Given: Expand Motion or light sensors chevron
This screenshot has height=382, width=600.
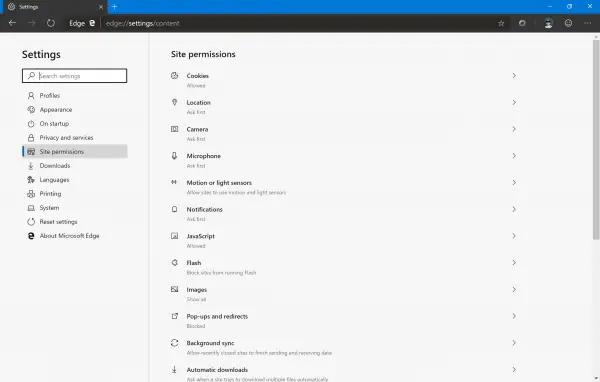Looking at the screenshot, I should point(514,183).
